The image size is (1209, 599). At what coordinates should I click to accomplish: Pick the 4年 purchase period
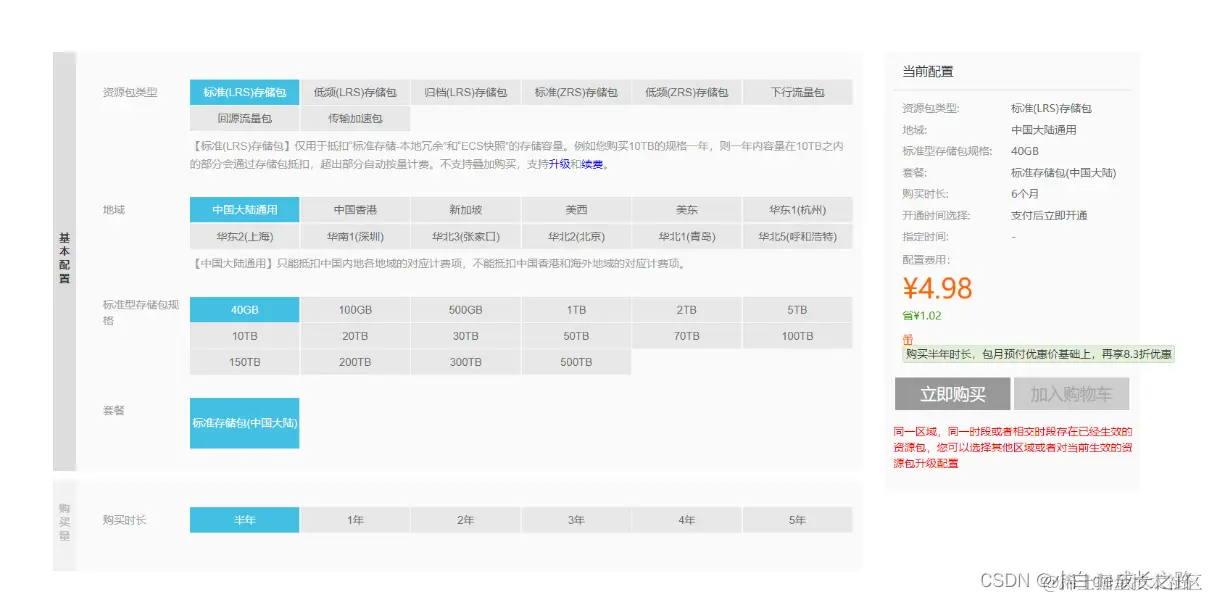[687, 520]
